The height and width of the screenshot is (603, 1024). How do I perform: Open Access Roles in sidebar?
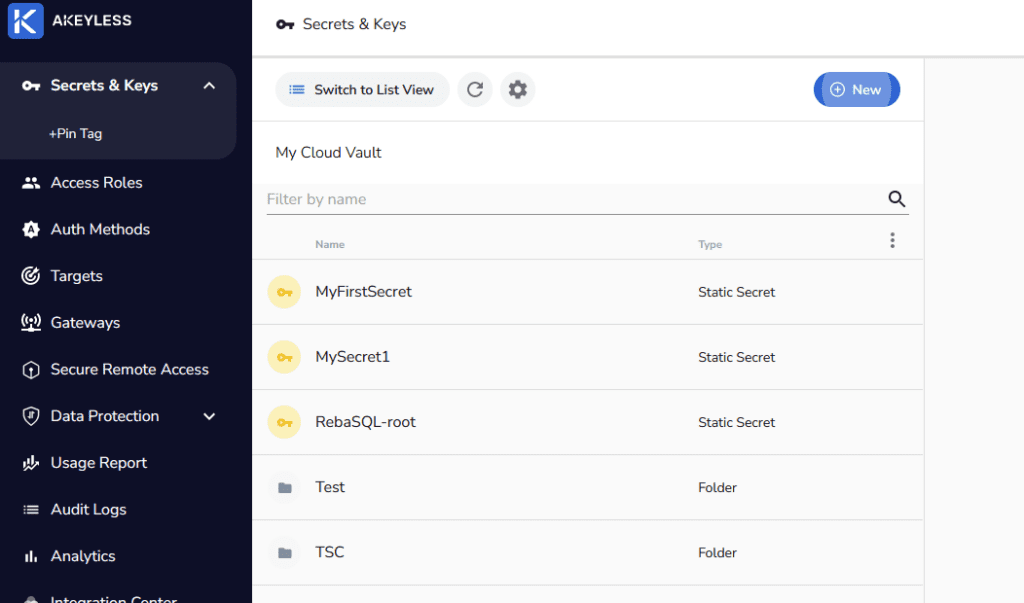point(96,183)
